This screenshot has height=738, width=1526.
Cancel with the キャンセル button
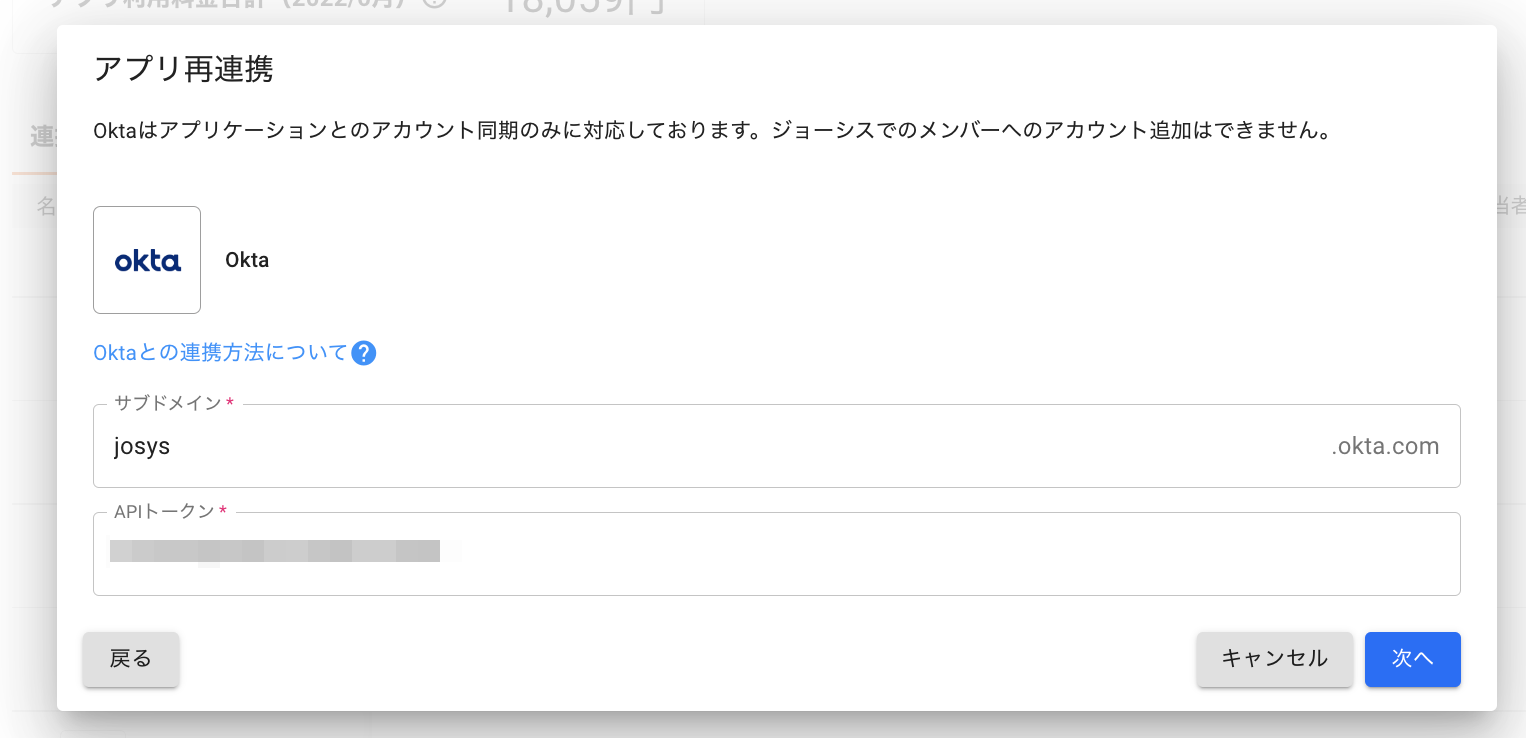1274,659
